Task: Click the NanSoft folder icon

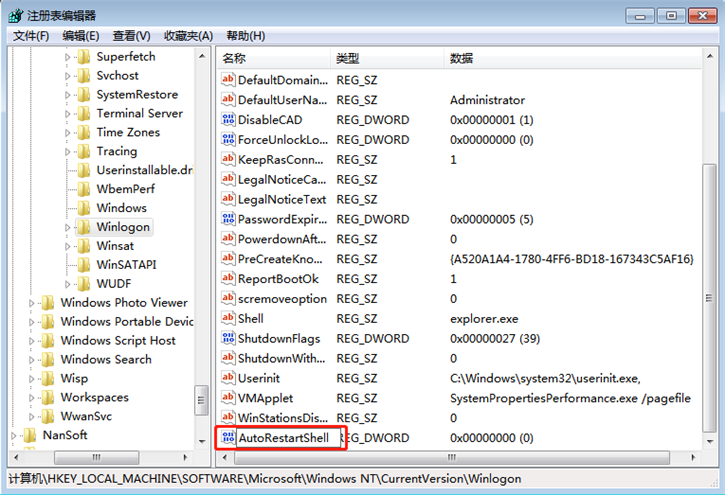Action: click(30, 435)
